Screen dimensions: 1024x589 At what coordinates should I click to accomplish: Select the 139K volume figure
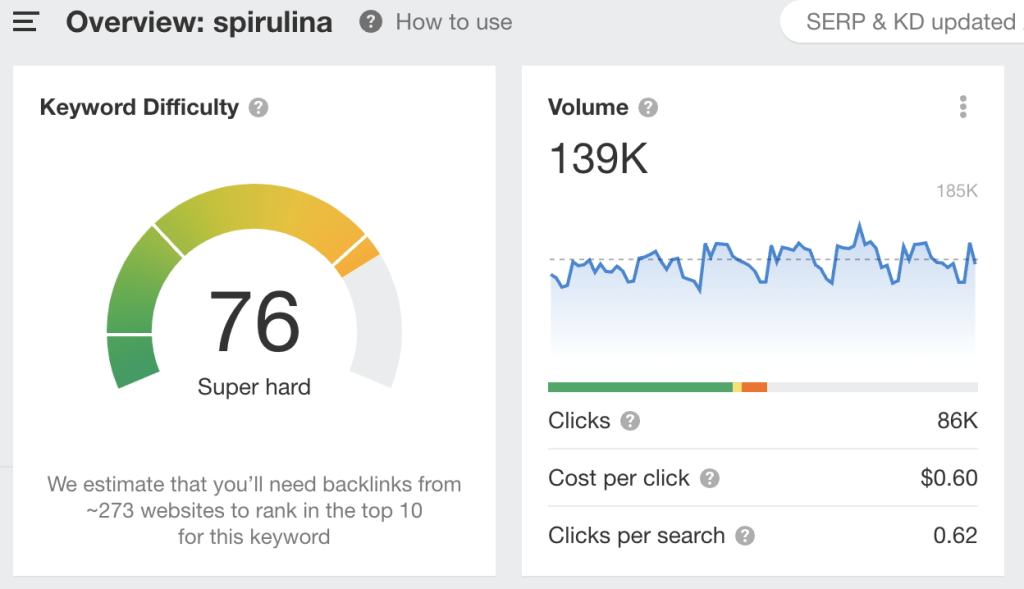(x=599, y=159)
